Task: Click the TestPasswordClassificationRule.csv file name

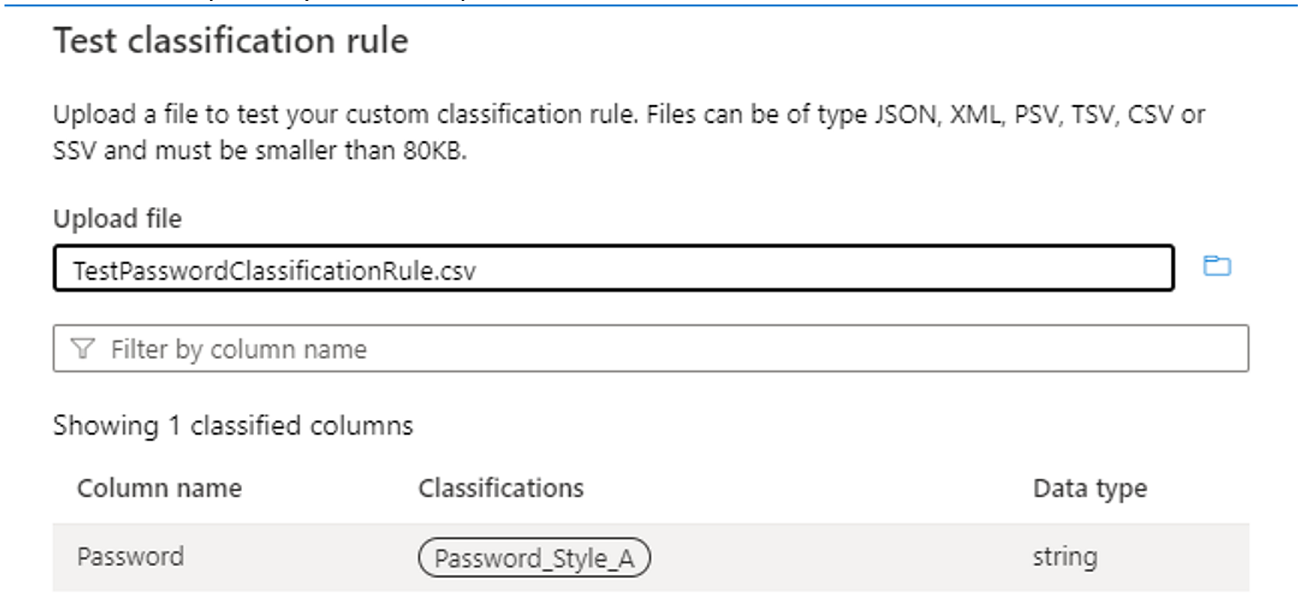Action: click(x=275, y=270)
